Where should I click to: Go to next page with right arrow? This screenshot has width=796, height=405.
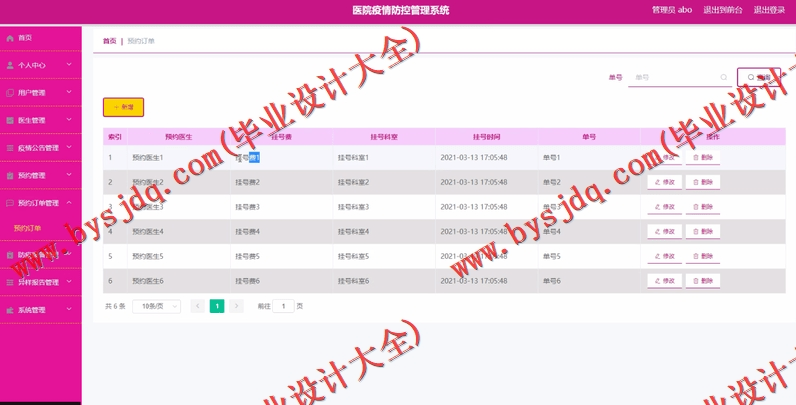[x=236, y=306]
